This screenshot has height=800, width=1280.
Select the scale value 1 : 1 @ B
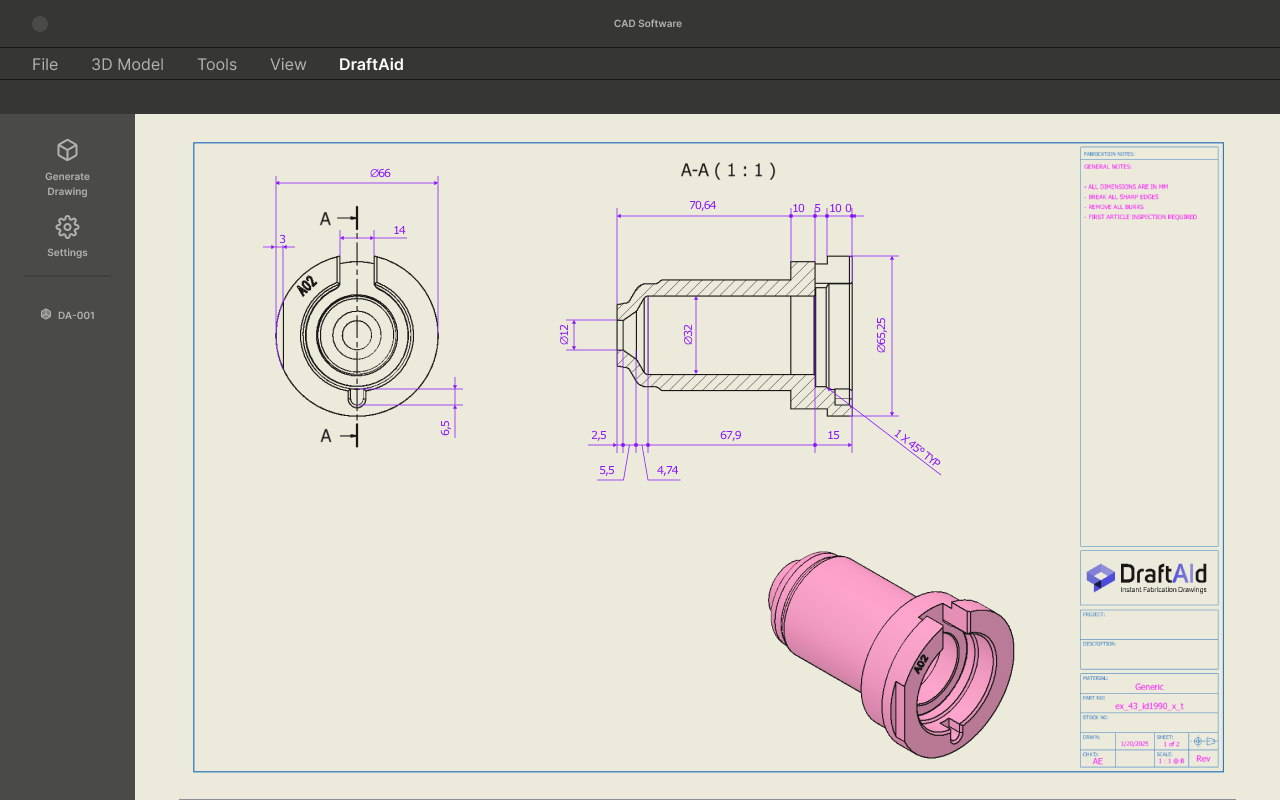click(x=1171, y=761)
